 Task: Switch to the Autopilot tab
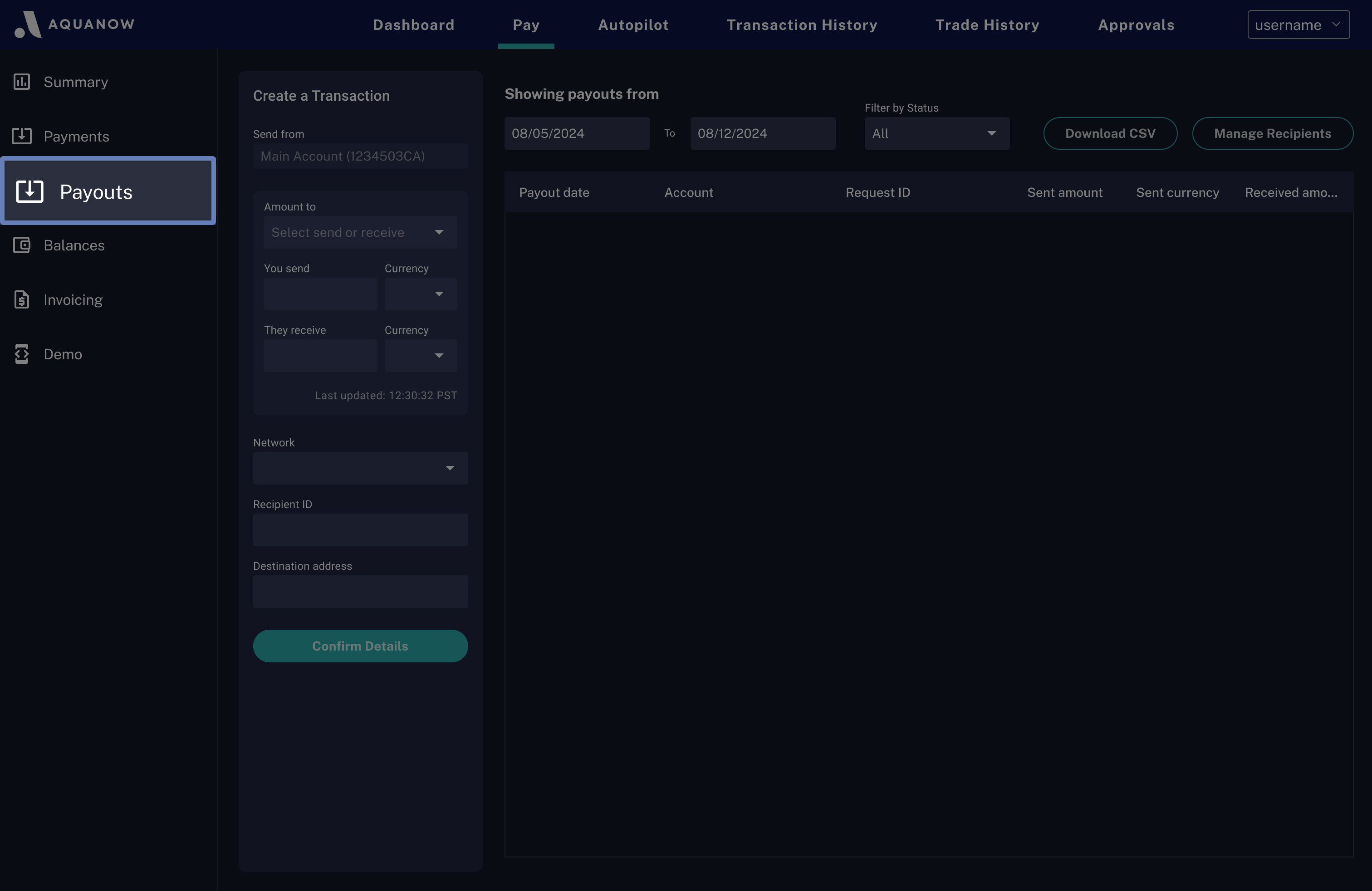(633, 25)
